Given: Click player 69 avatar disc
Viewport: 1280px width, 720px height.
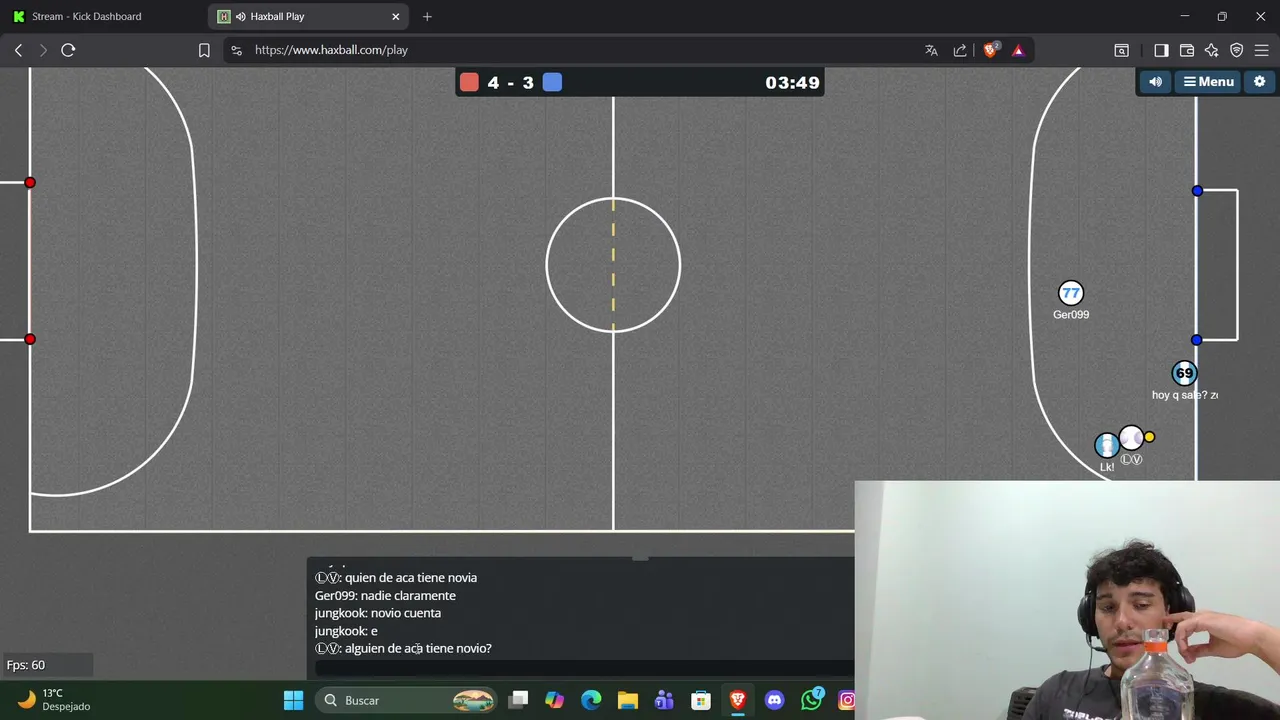Looking at the screenshot, I should tap(1184, 373).
